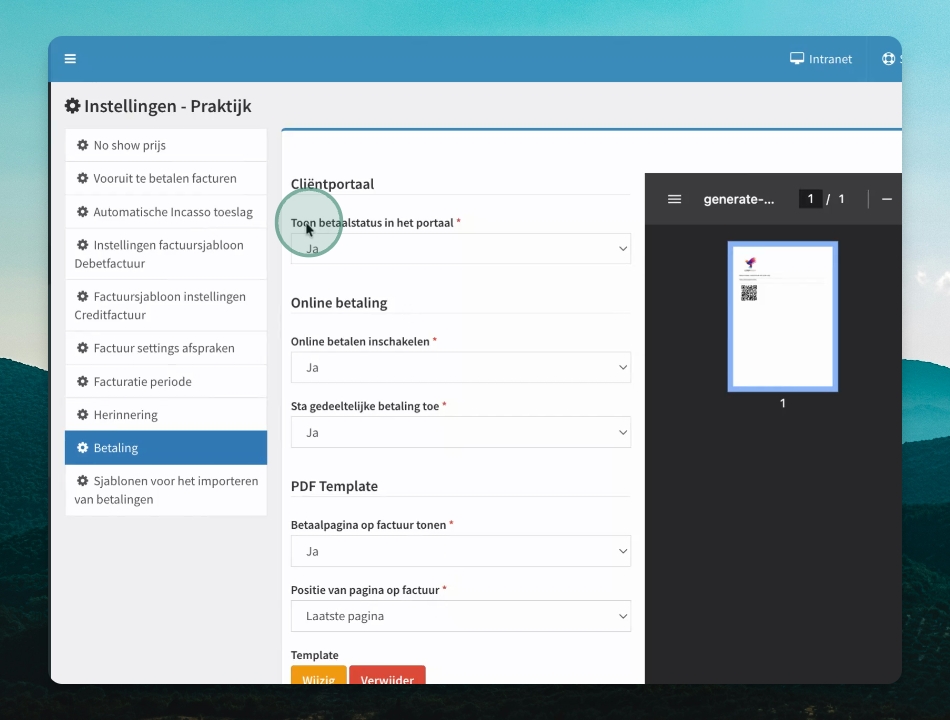
Task: Click the Intranet monitor icon
Action: pos(796,59)
